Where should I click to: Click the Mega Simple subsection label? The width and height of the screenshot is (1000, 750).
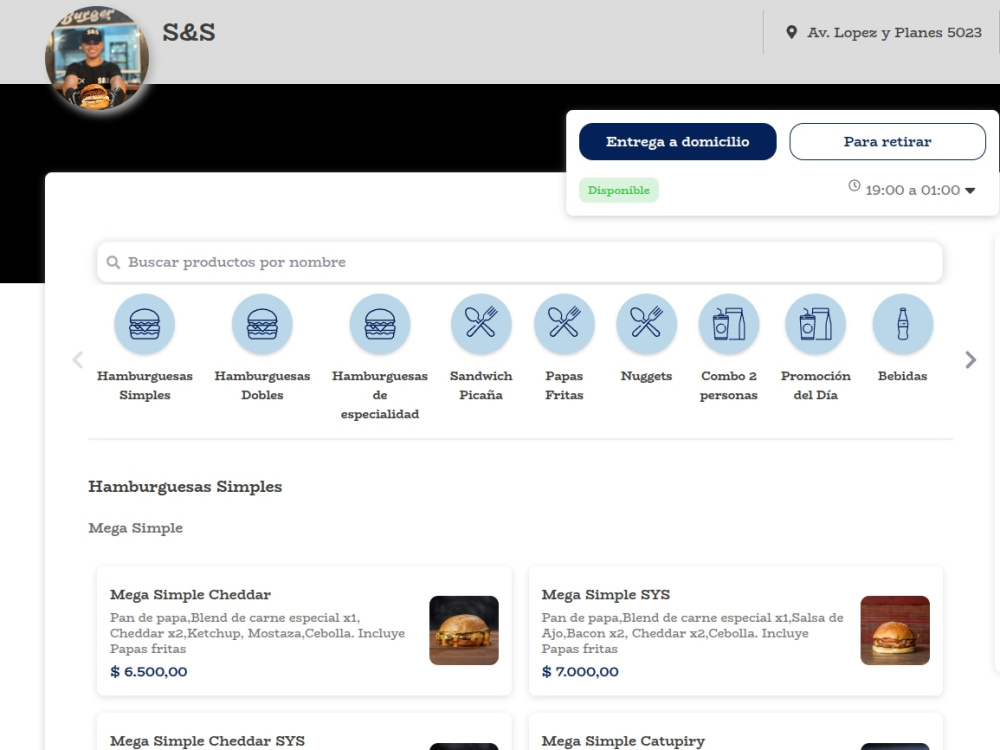point(135,528)
